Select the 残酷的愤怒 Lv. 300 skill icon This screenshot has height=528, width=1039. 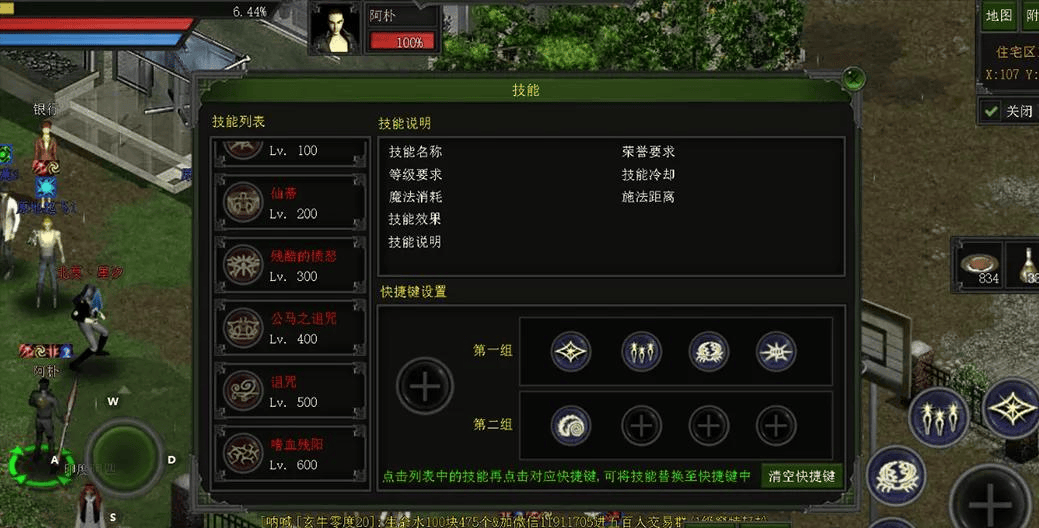tap(243, 265)
